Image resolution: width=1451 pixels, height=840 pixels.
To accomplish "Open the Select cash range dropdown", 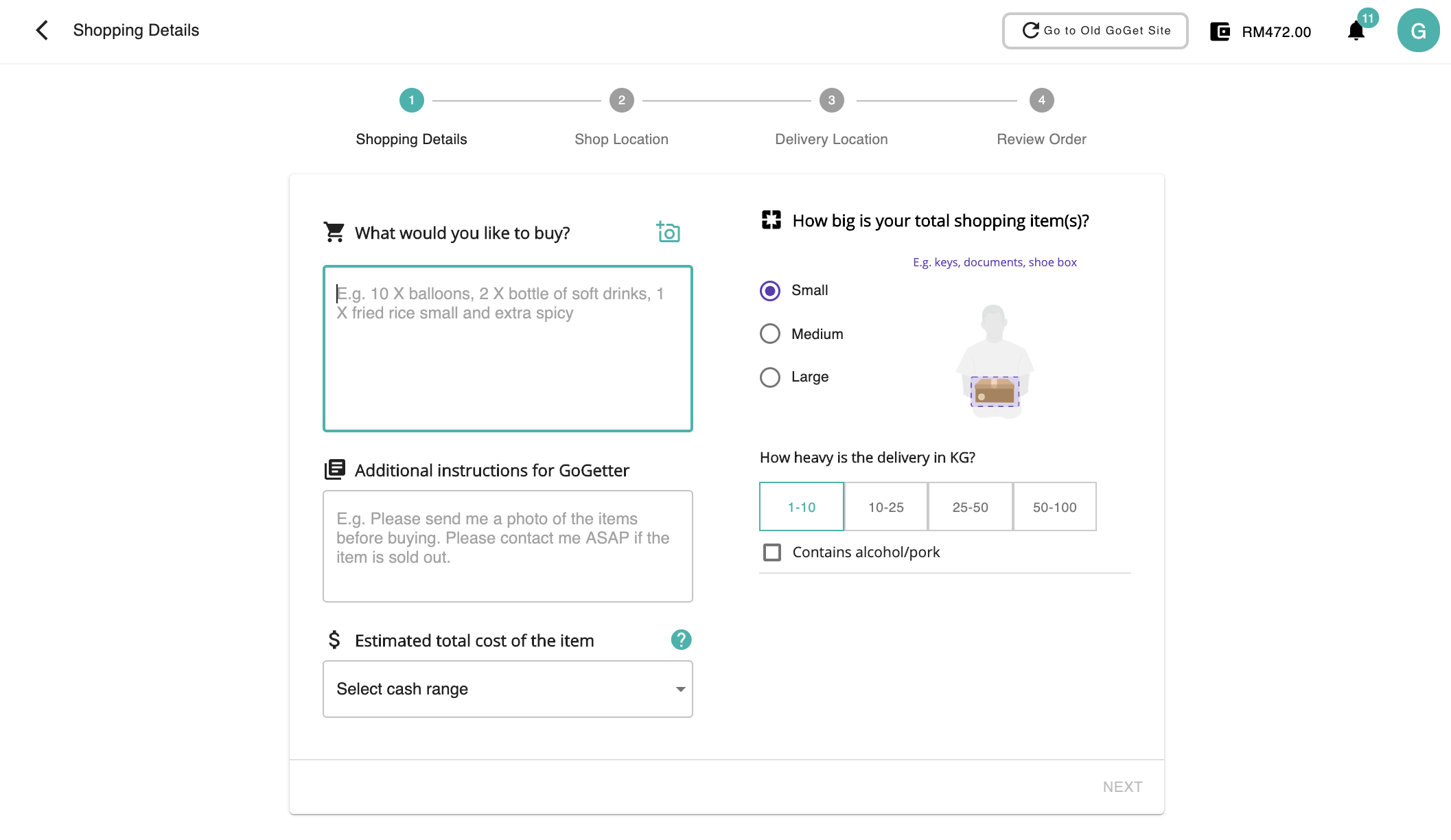I will click(x=507, y=689).
